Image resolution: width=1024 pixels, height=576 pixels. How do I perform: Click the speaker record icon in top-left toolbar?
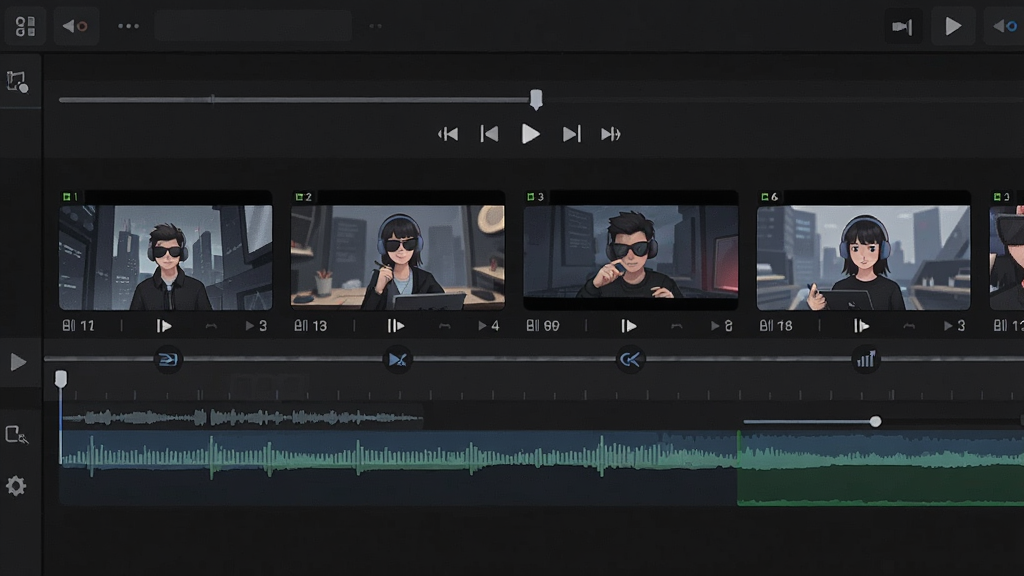pos(76,27)
